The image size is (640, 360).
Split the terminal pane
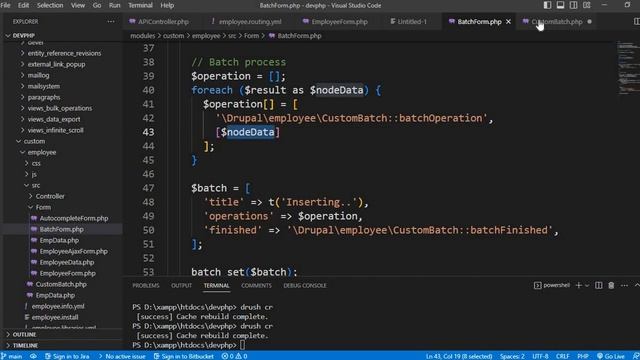[x=598, y=285]
